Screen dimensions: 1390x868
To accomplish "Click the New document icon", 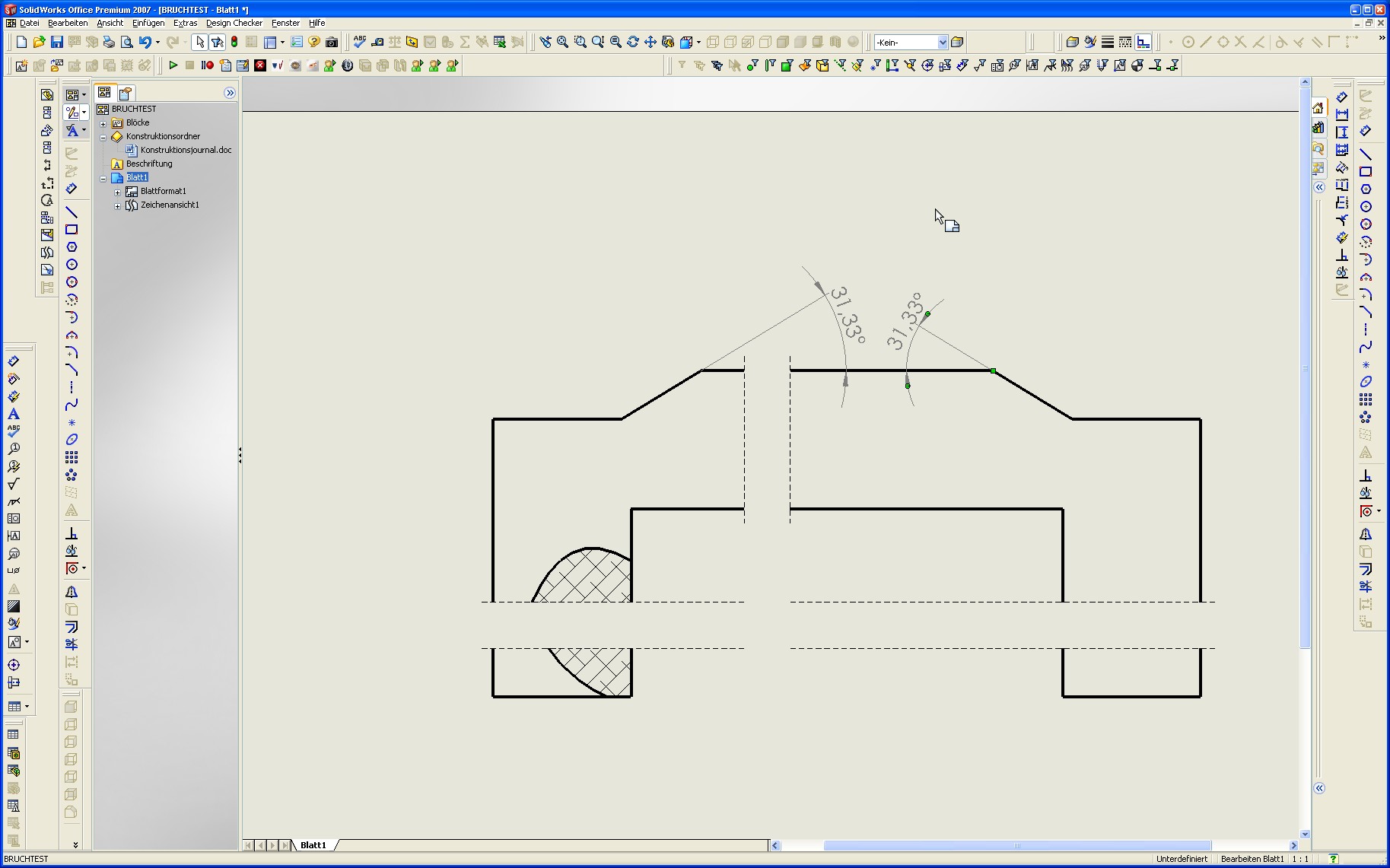I will tap(21, 42).
